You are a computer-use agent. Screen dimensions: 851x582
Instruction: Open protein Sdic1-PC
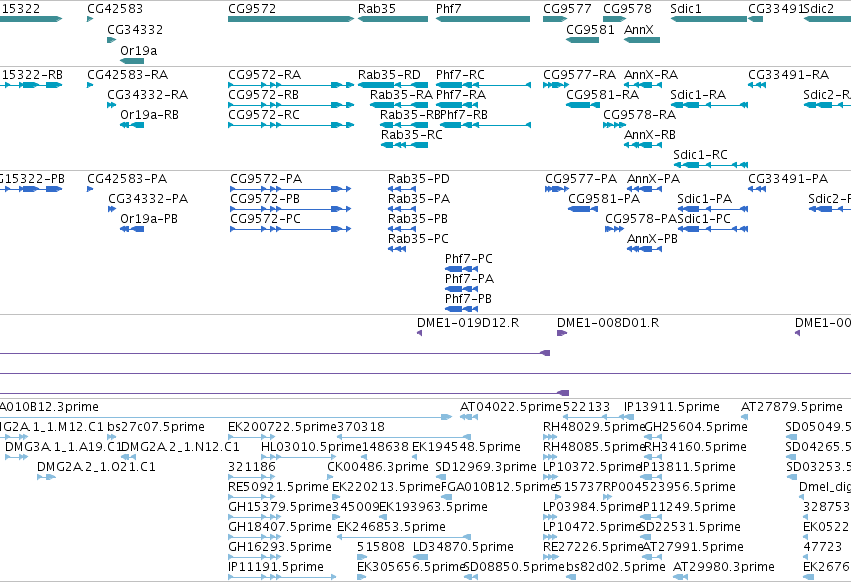tap(704, 219)
